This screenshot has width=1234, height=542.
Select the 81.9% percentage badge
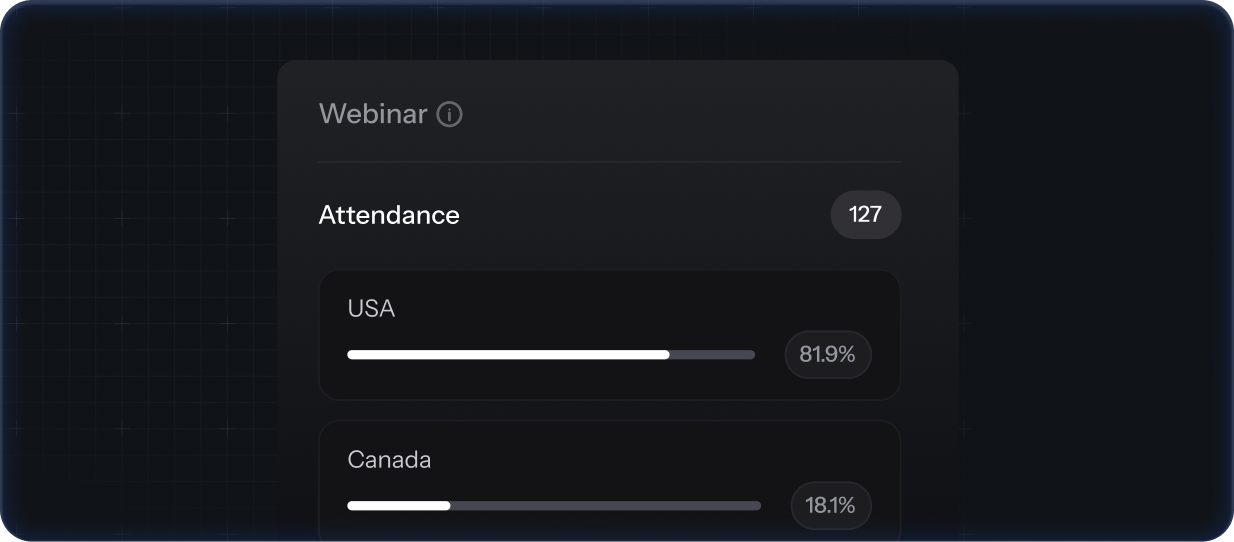pos(827,354)
